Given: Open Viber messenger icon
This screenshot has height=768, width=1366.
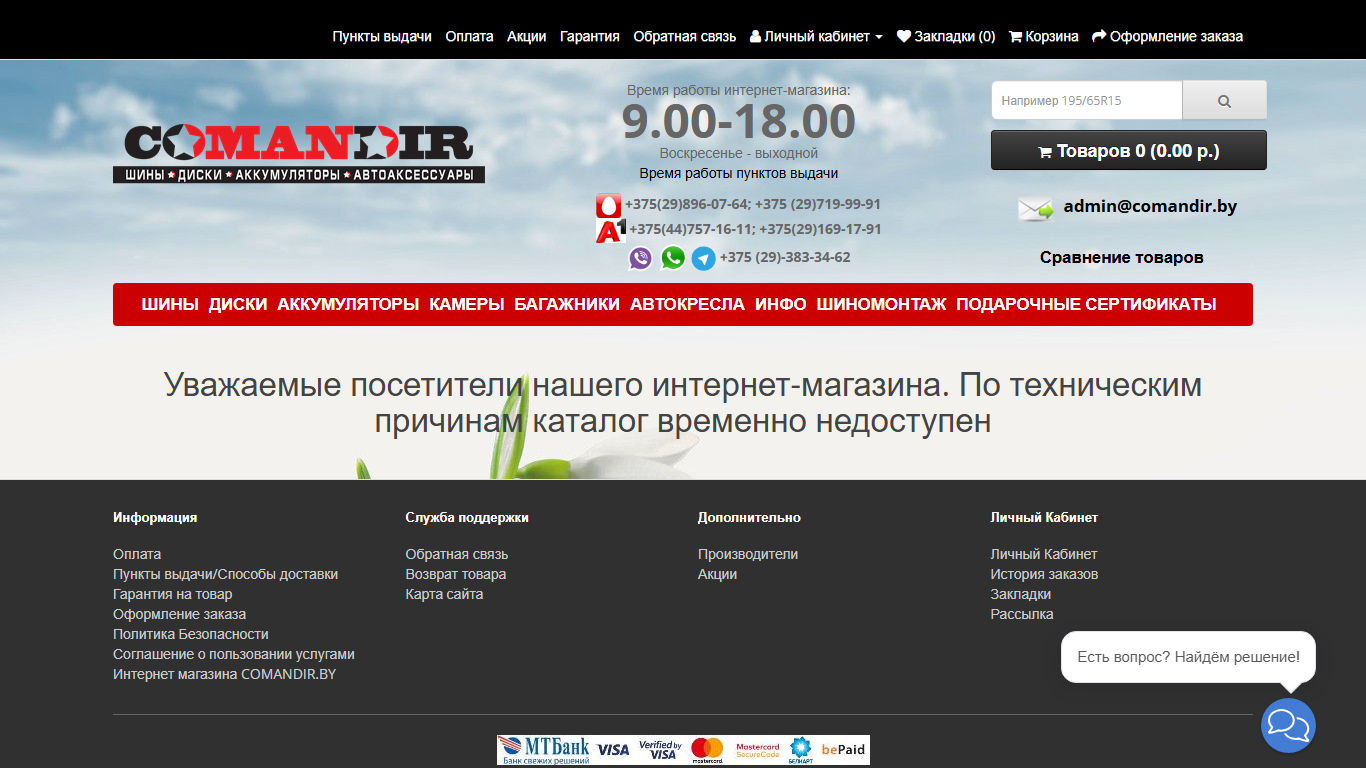Looking at the screenshot, I should tap(640, 258).
